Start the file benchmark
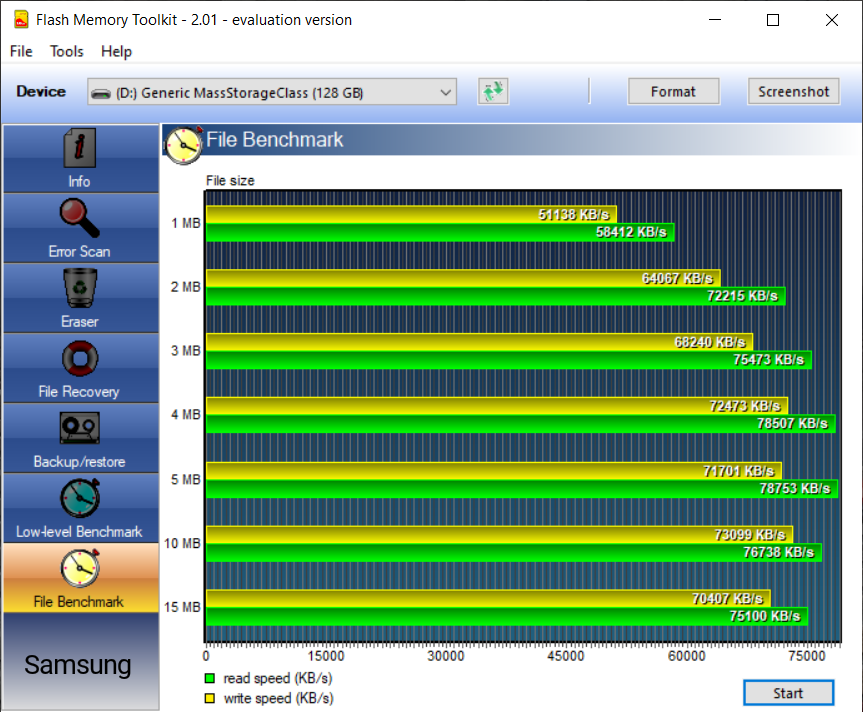 click(x=788, y=693)
